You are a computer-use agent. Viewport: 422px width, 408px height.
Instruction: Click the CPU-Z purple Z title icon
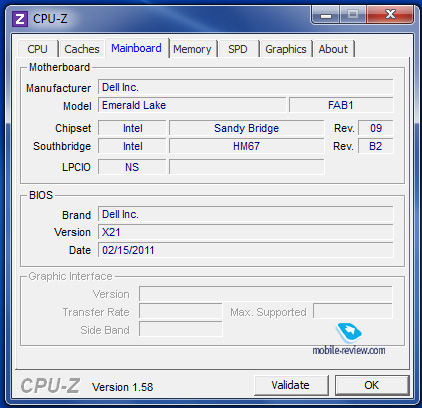(20, 19)
